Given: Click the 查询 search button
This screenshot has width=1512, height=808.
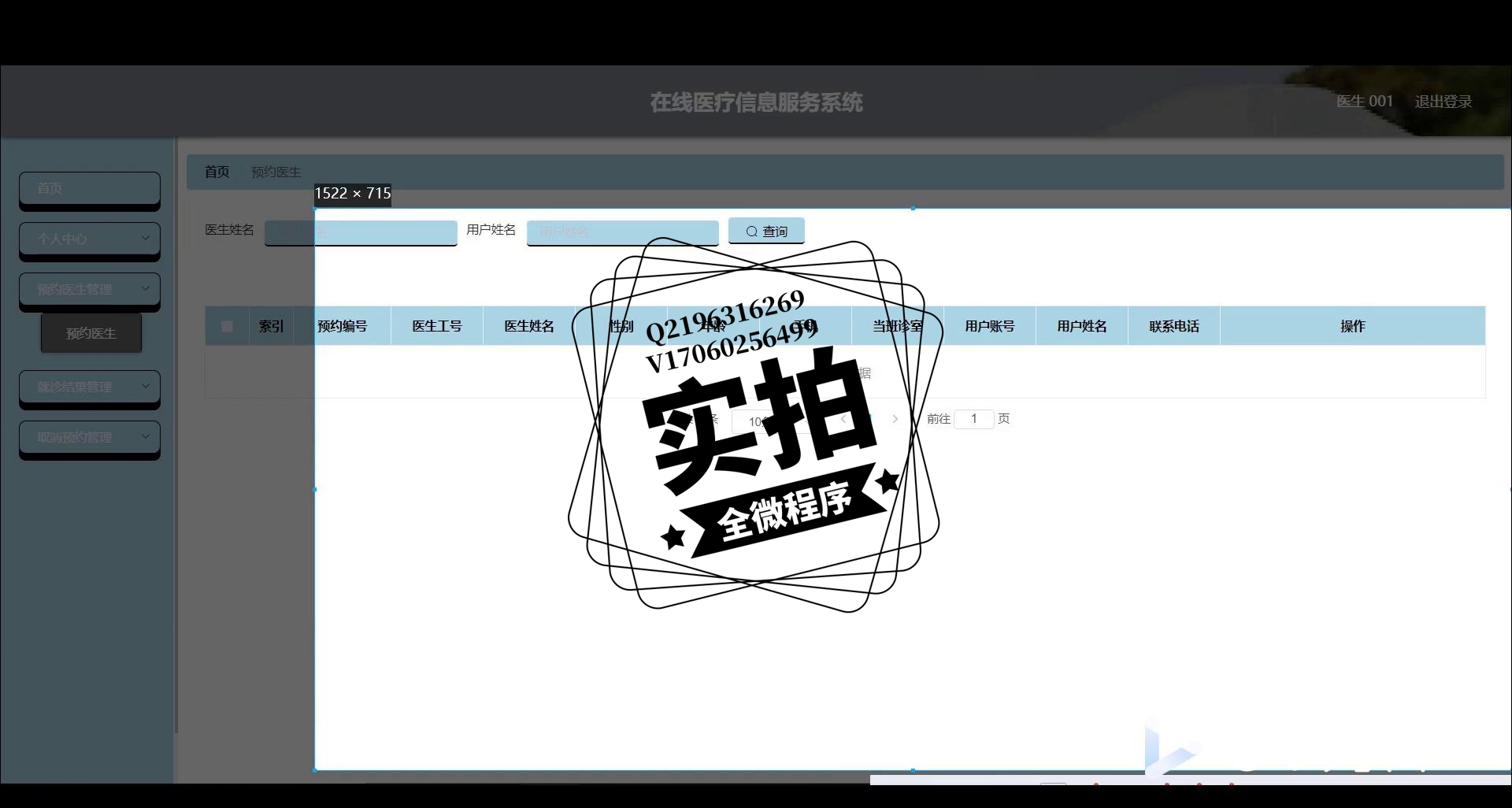Looking at the screenshot, I should (766, 231).
